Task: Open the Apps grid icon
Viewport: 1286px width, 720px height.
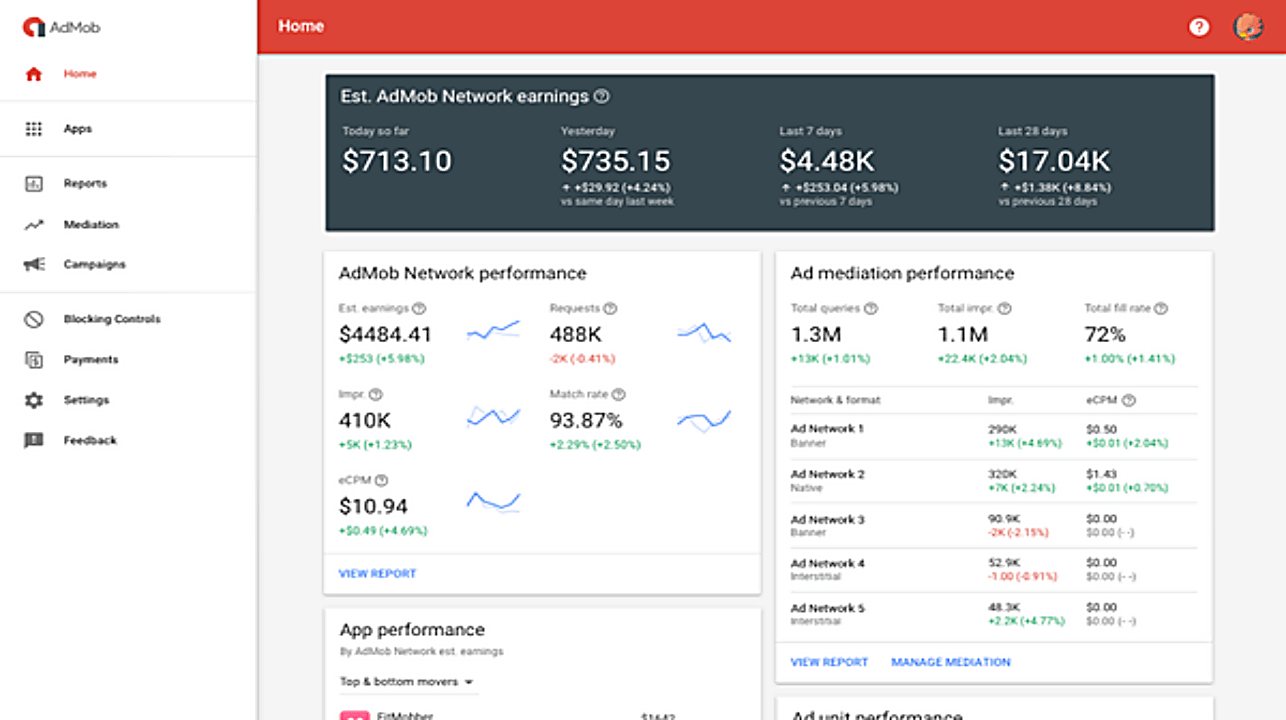Action: pos(33,129)
